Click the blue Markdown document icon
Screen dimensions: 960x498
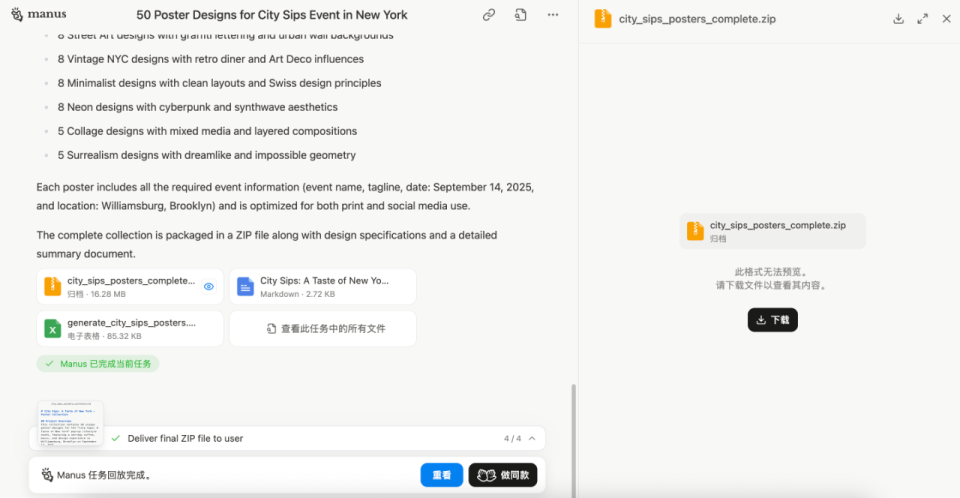[x=246, y=287]
